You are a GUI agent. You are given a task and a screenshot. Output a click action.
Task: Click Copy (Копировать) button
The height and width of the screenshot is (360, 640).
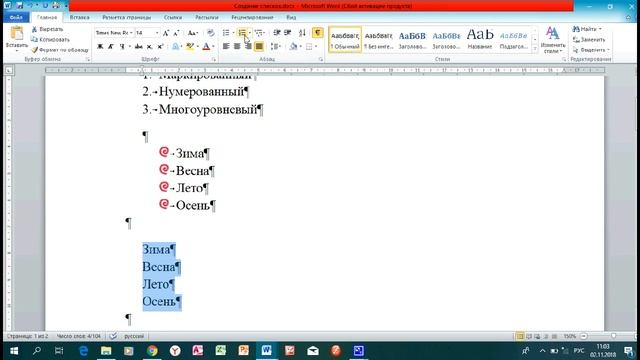tap(50, 40)
